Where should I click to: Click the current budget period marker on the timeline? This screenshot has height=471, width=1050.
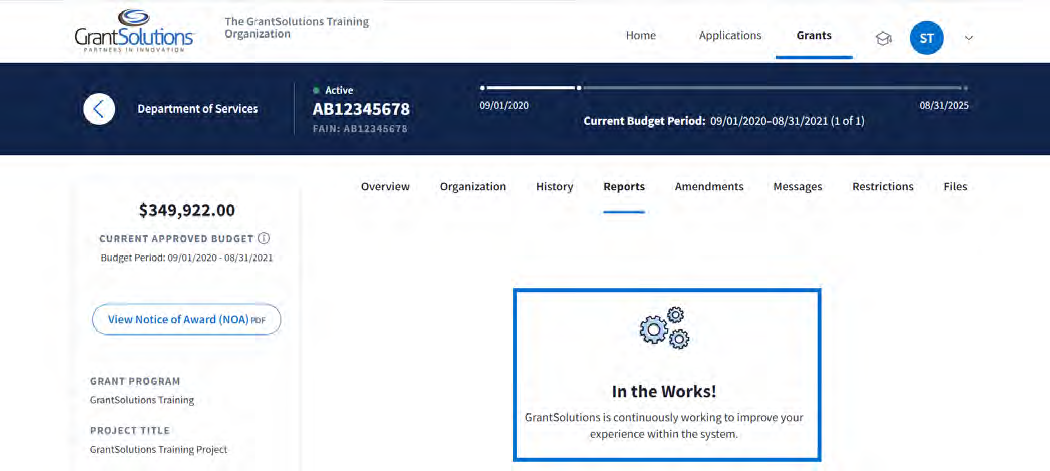click(579, 88)
